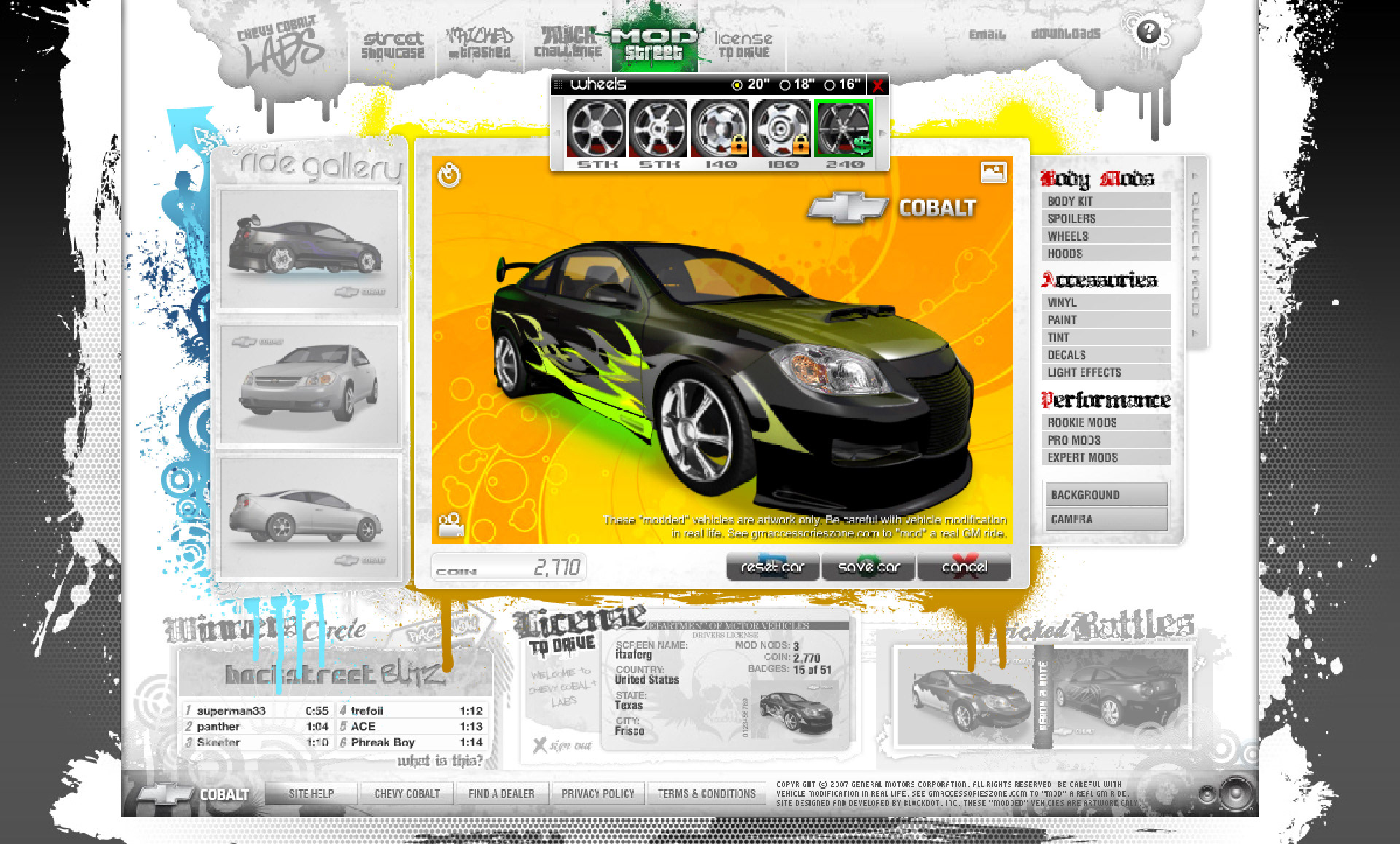
Task: Open the Mod Street tab
Action: (x=655, y=44)
